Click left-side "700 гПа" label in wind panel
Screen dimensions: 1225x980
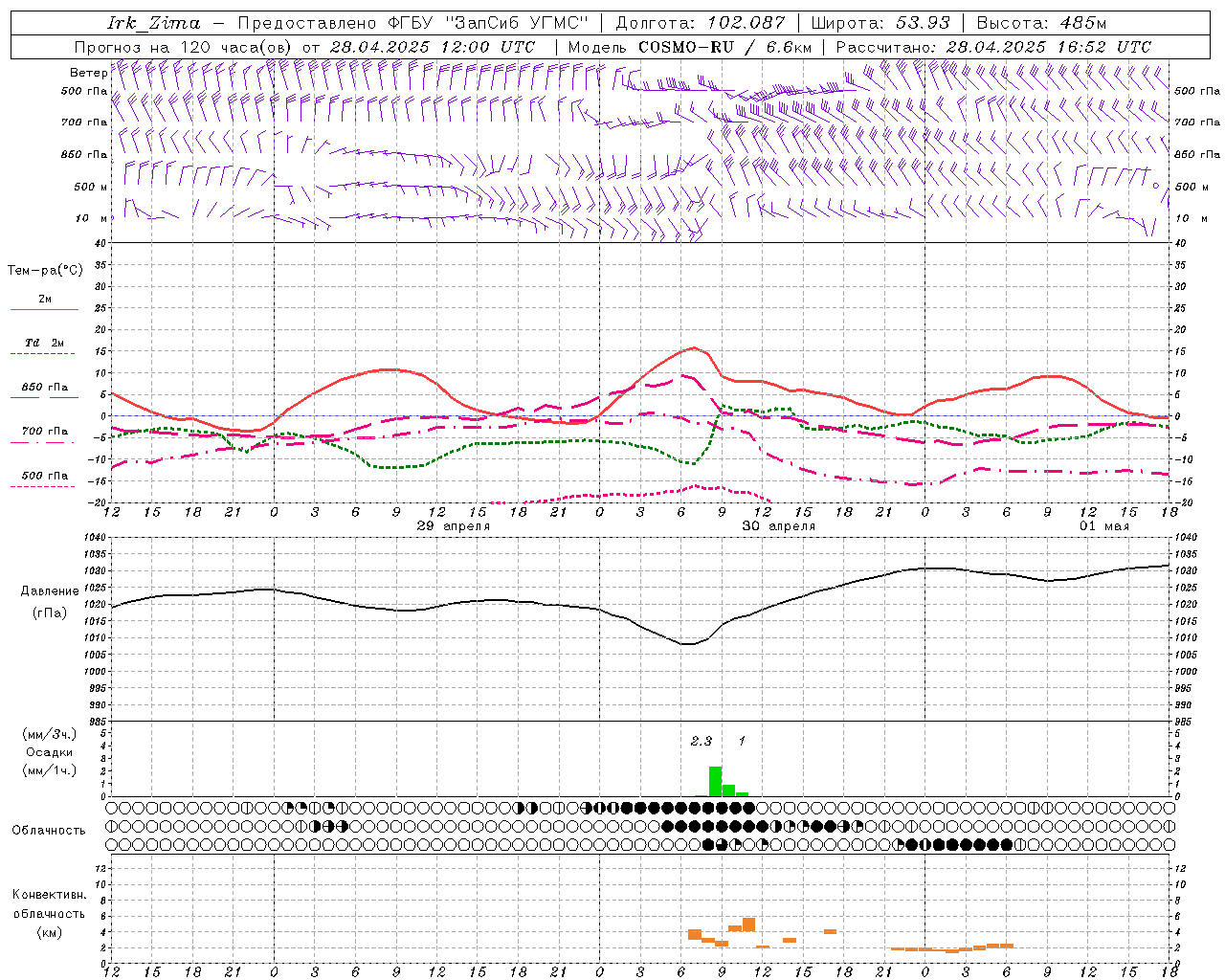84,122
